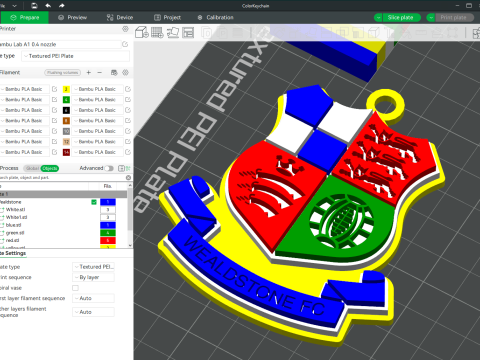480x360 pixels.
Task: Click the Auto orient tool icon
Action: 173,32
